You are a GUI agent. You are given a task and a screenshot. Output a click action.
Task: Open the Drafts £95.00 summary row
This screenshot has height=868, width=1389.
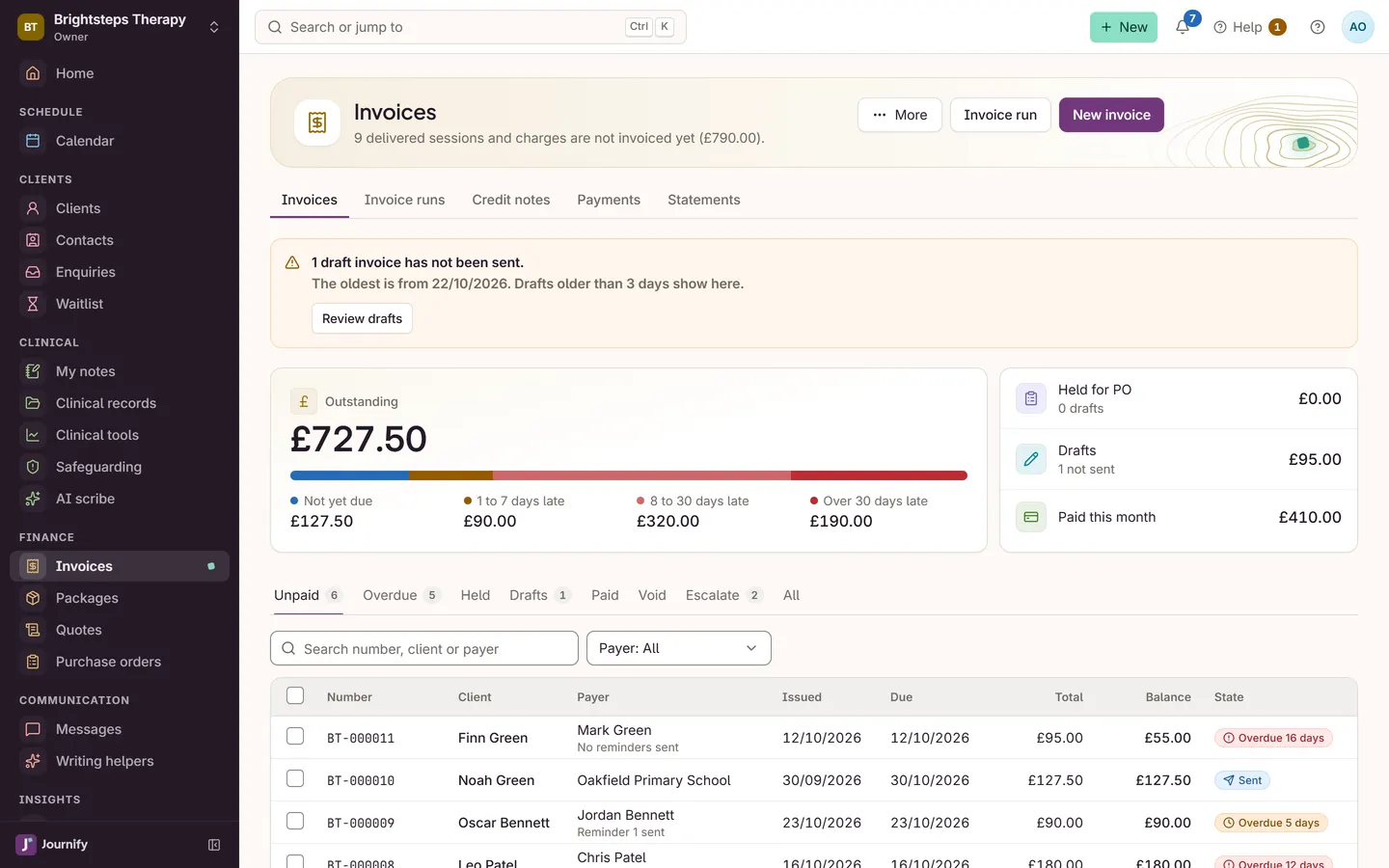pyautogui.click(x=1179, y=459)
